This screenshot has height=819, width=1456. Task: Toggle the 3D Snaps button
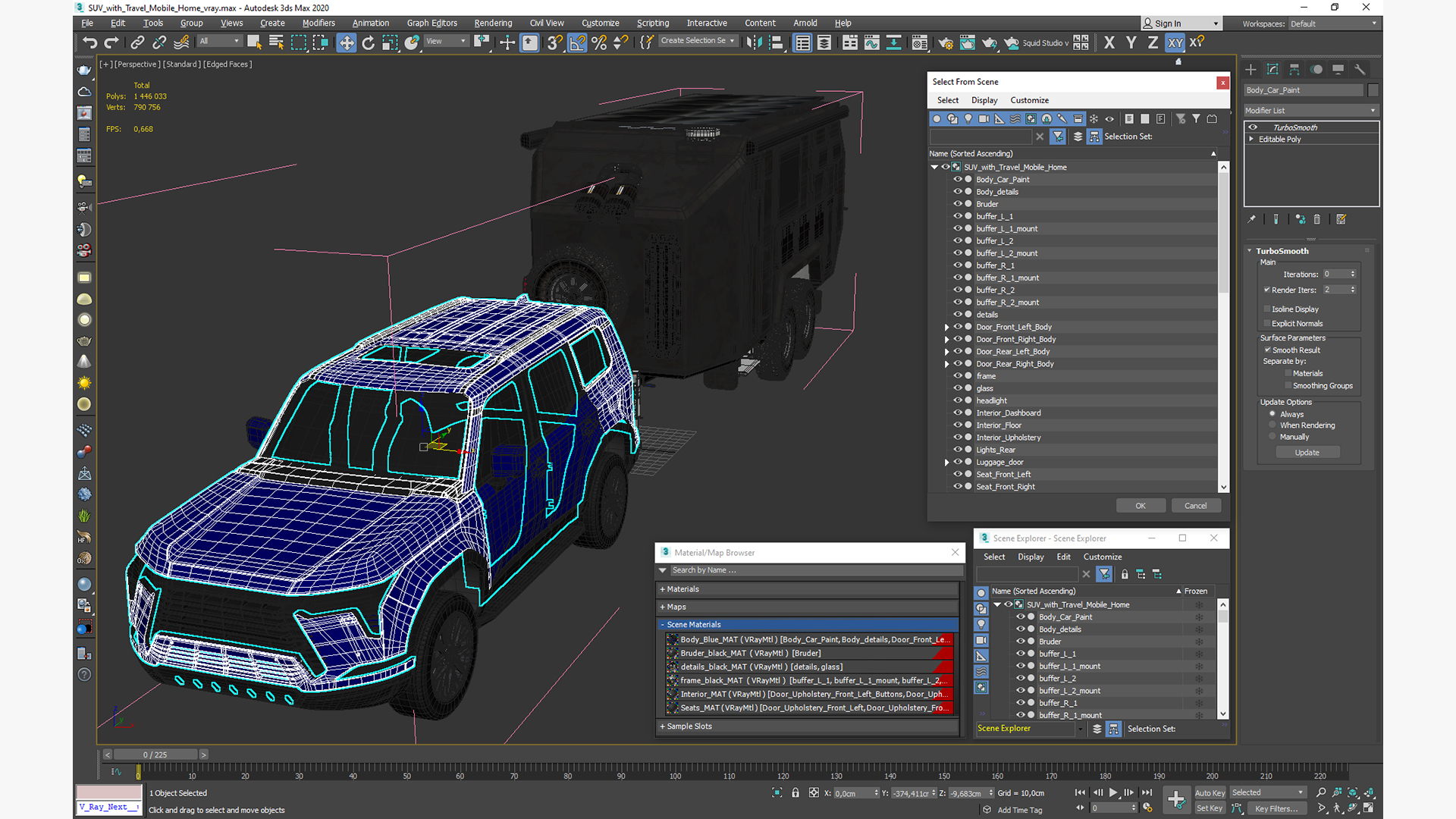tap(555, 42)
